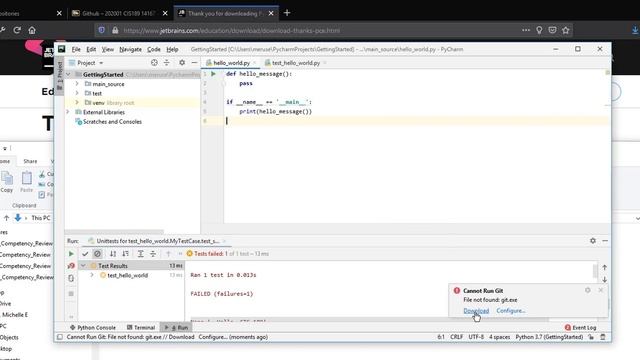Open the Code menu

tap(154, 49)
